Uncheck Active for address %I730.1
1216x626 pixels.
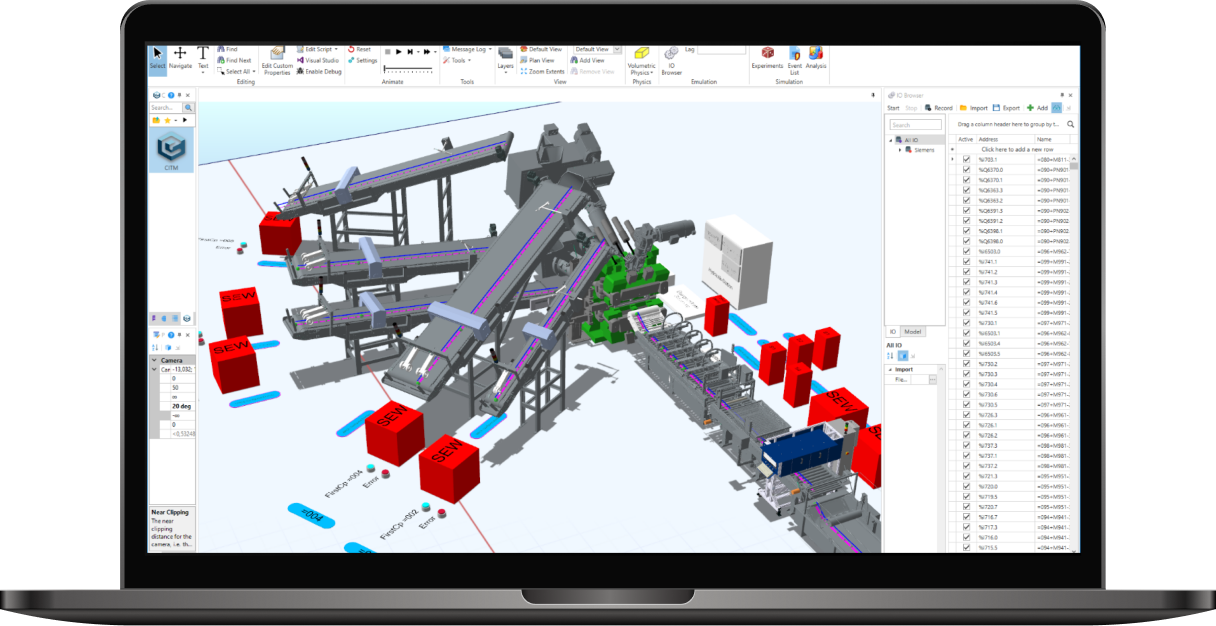pyautogui.click(x=966, y=323)
